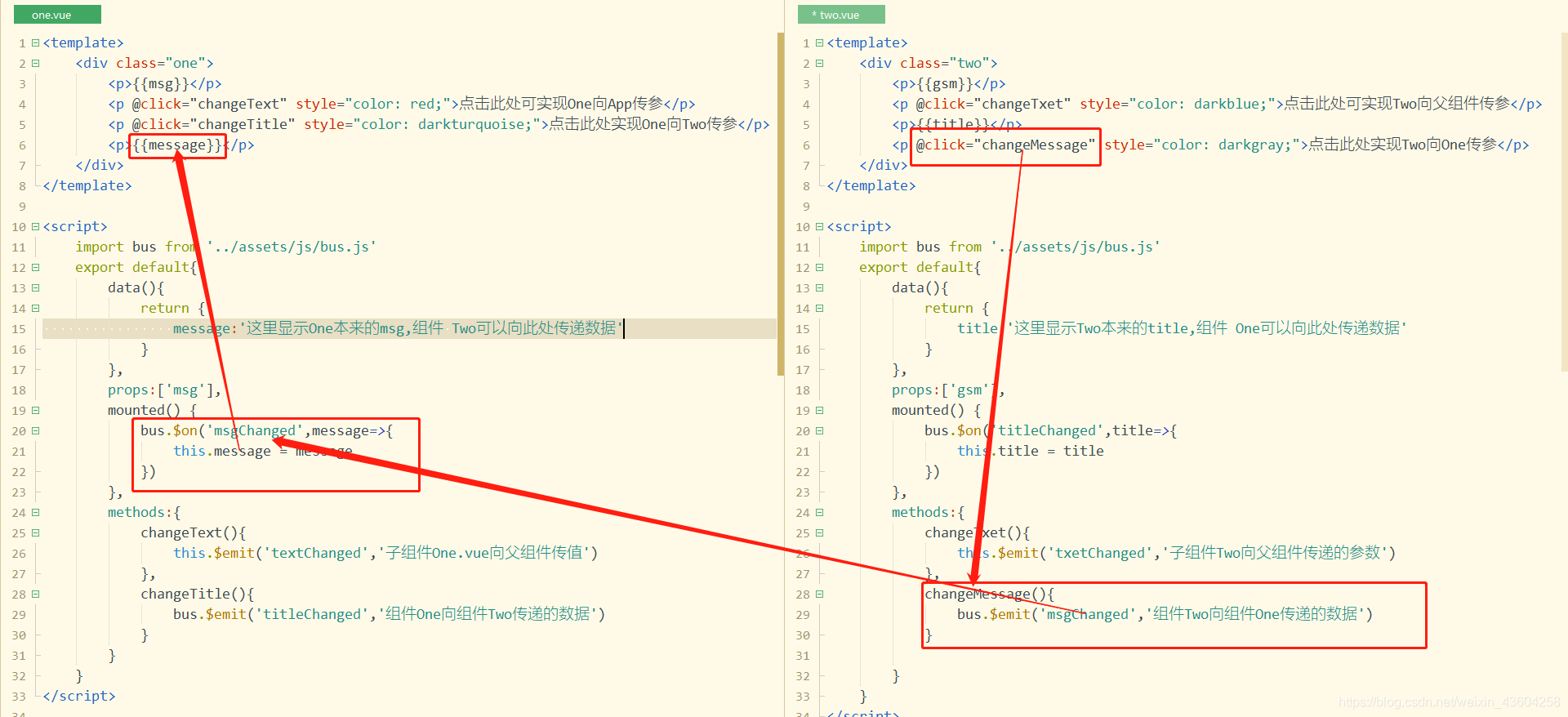Click class="one" attribute in one.vue
Image resolution: width=1568 pixels, height=717 pixels.
(161, 63)
